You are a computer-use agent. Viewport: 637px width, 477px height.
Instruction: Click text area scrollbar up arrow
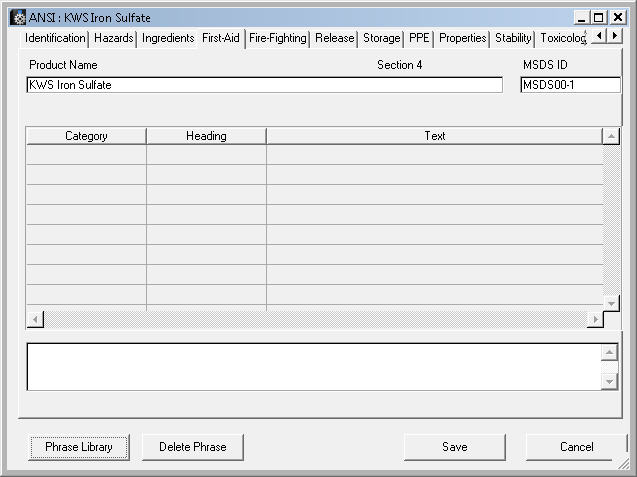click(609, 352)
